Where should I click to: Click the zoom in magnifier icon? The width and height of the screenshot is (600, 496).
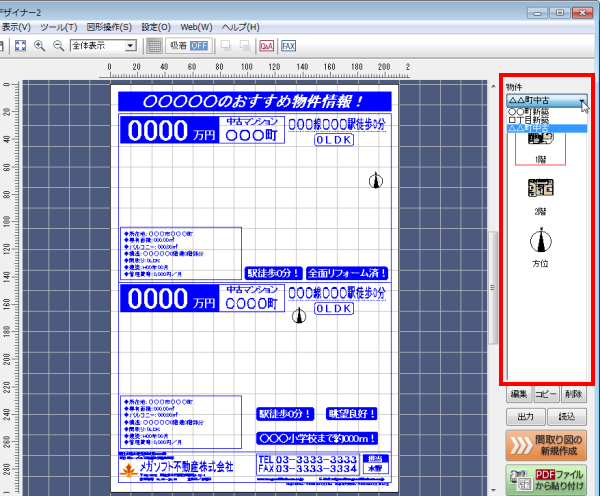click(40, 45)
